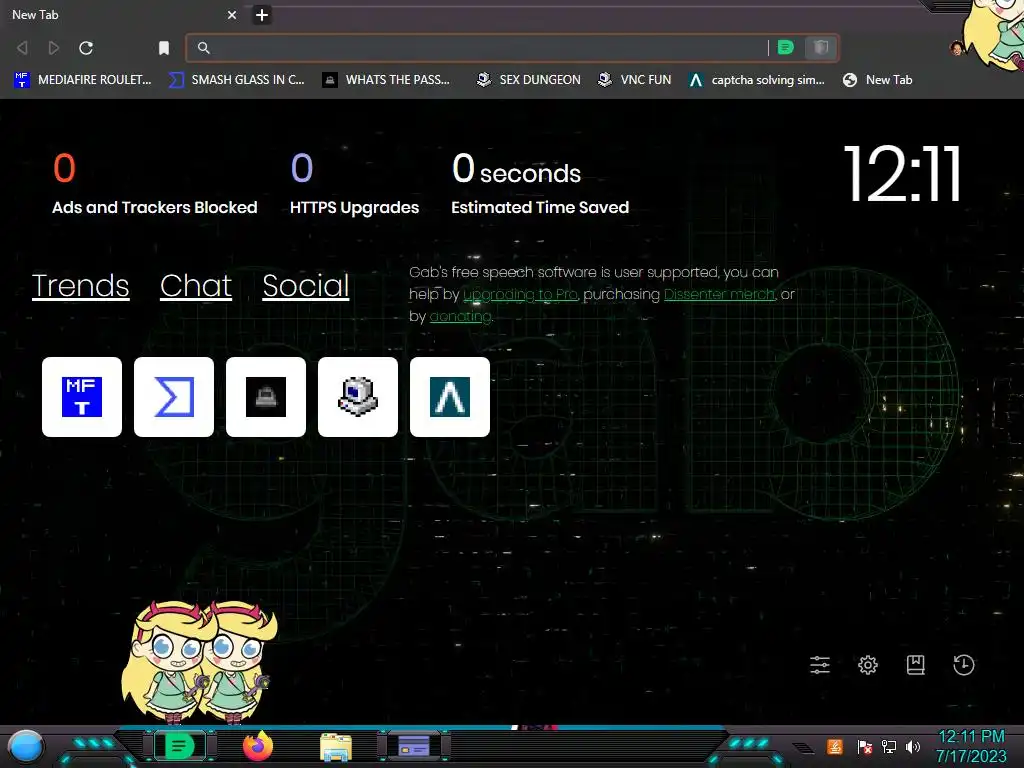Open the customize sliders icon

point(820,665)
